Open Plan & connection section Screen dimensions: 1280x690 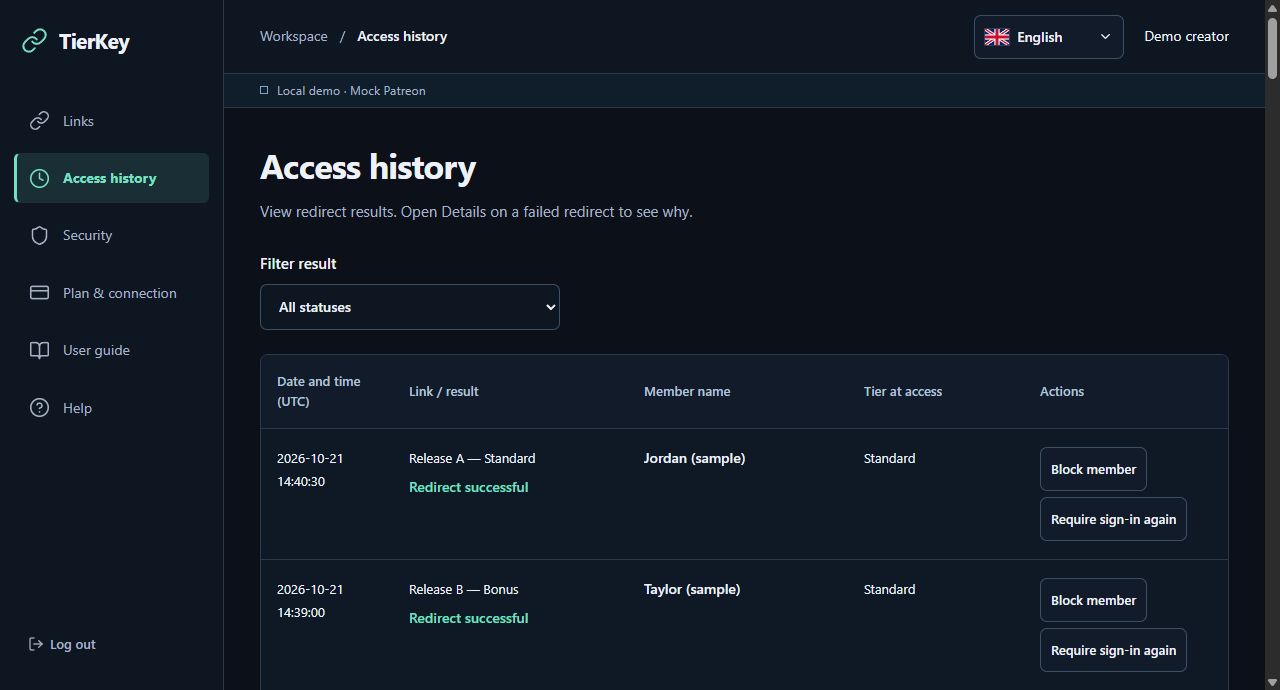pyautogui.click(x=112, y=293)
